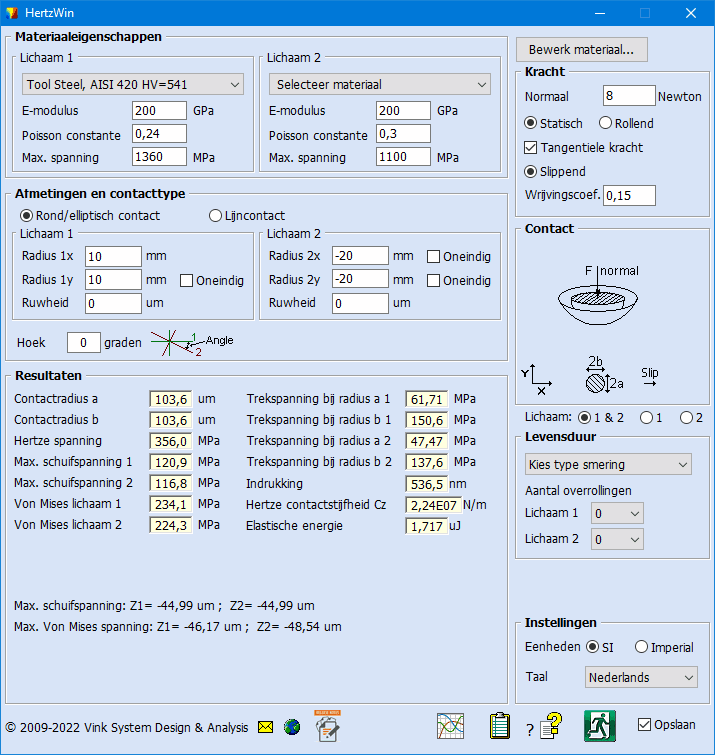Click the email envelope icon

coord(265,727)
